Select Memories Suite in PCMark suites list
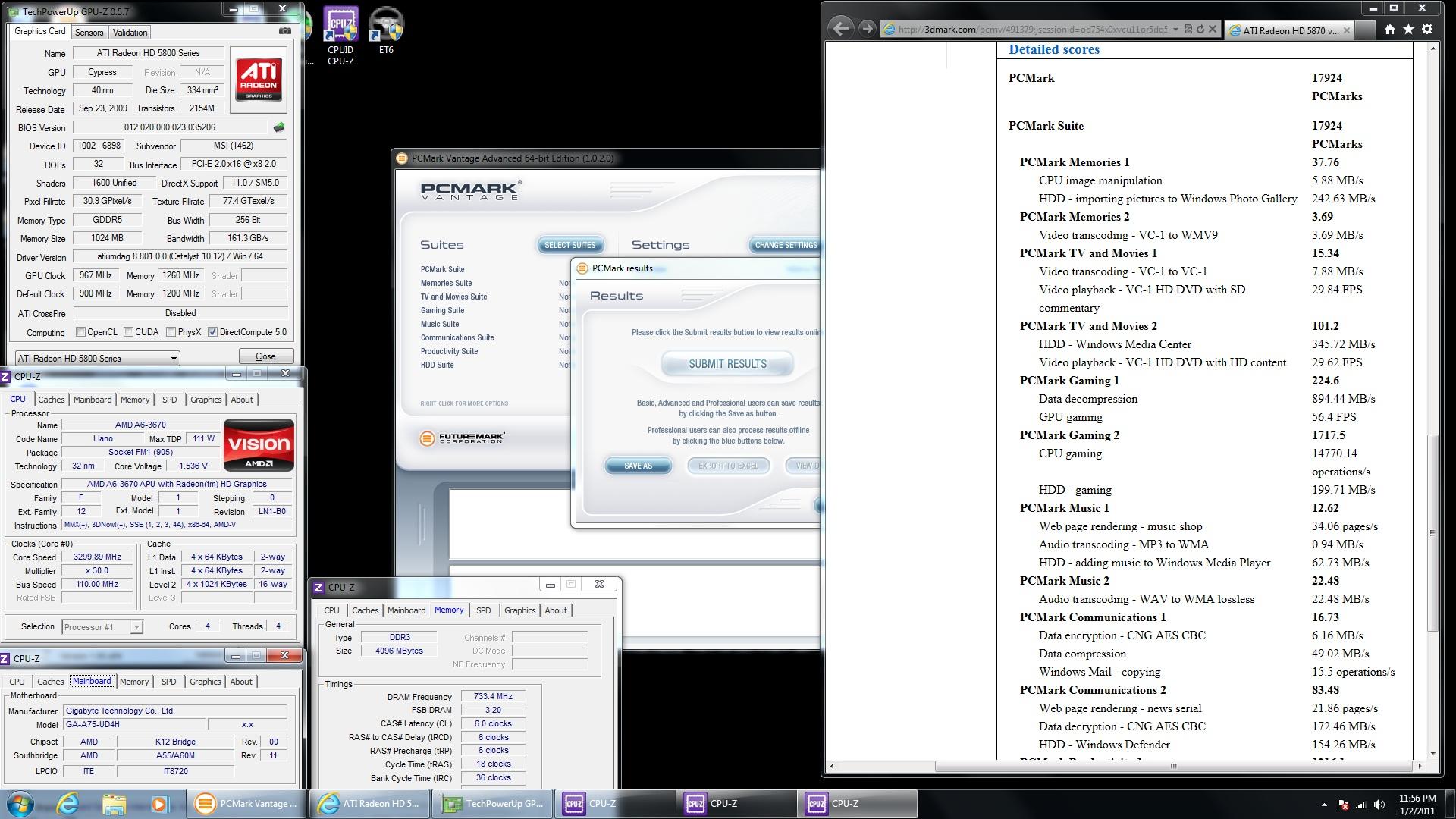The width and height of the screenshot is (1456, 819). [x=446, y=283]
